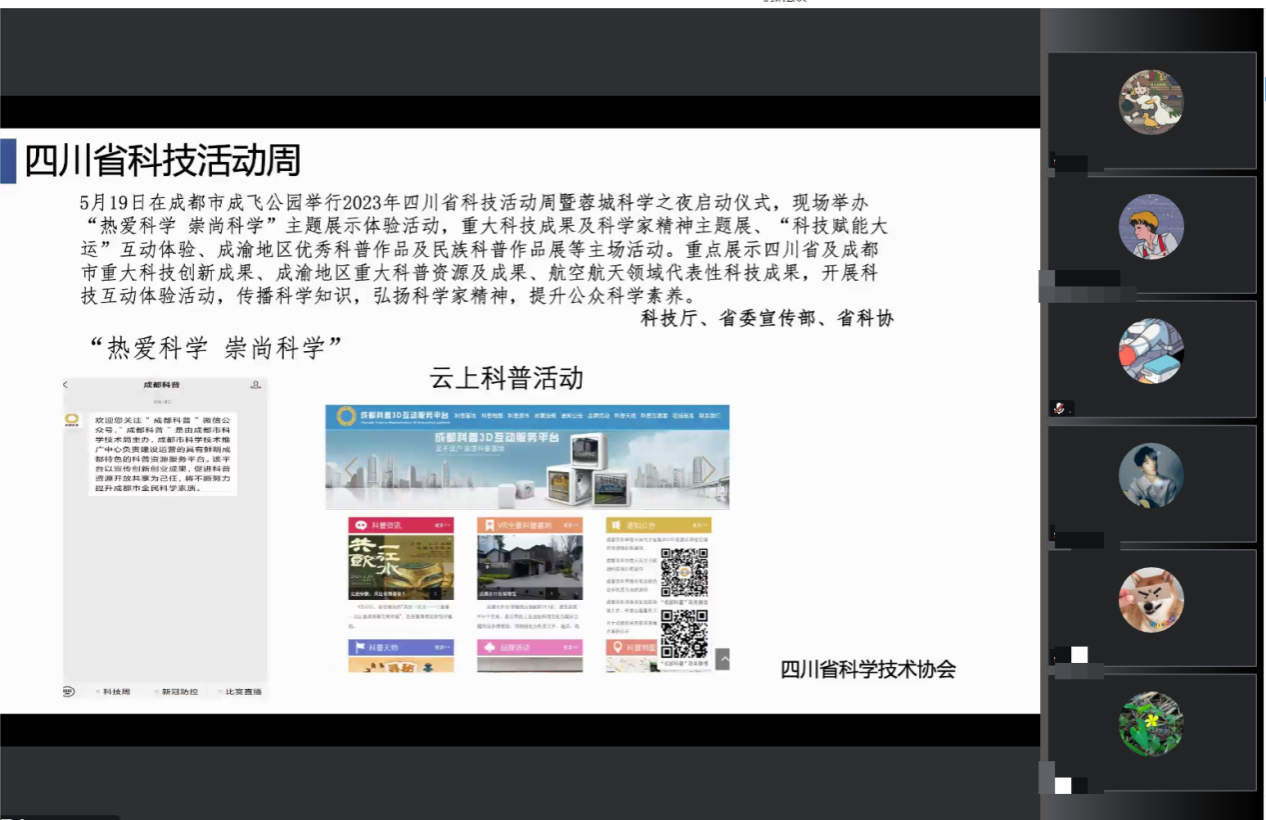Select the red 科普资讯 section header
The width and height of the screenshot is (1266, 820).
tap(400, 525)
